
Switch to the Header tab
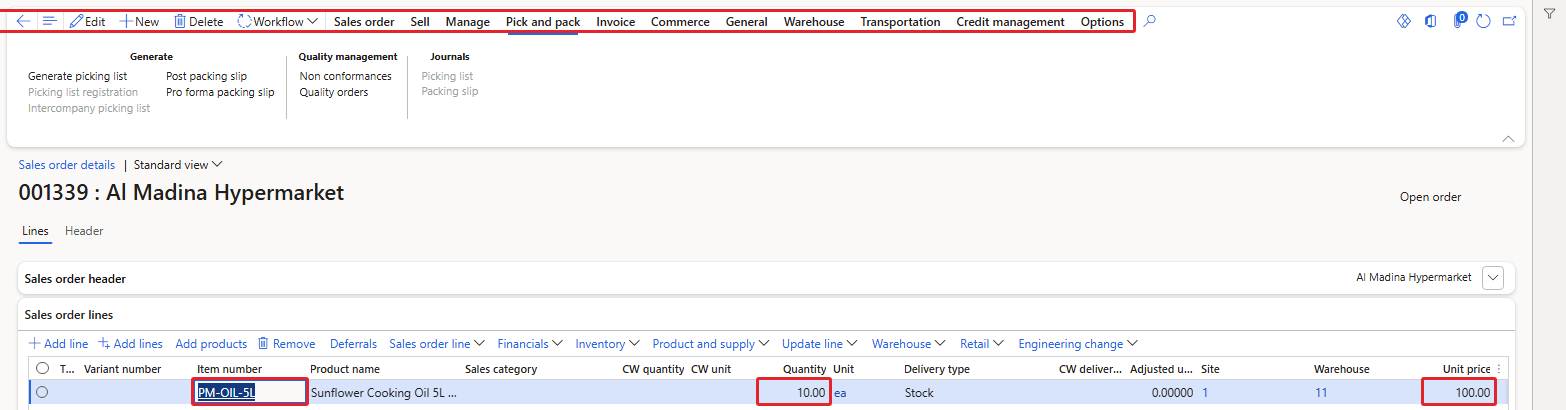(84, 231)
